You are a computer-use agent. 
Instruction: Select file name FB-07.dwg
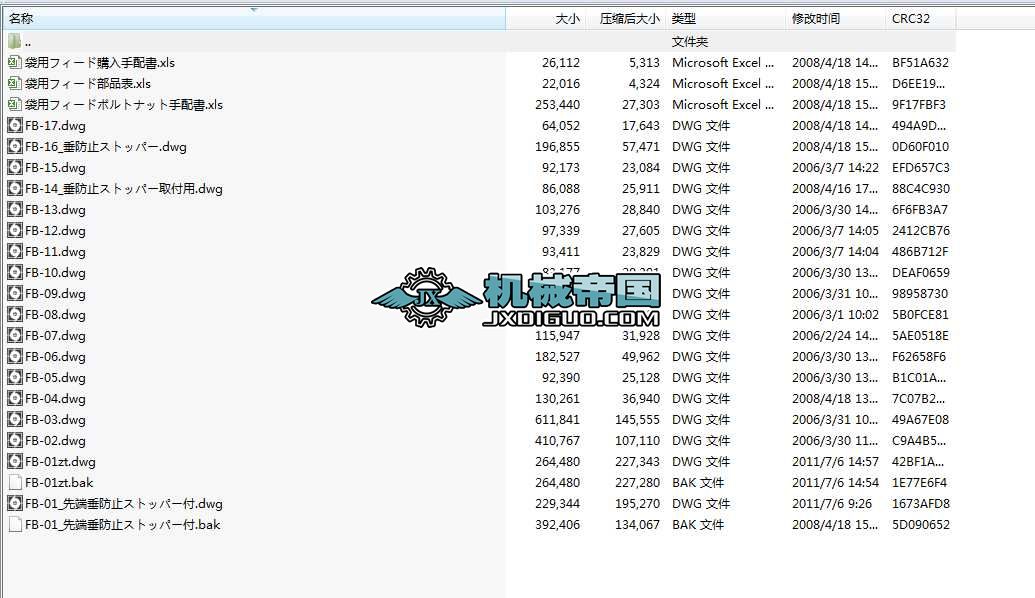55,336
